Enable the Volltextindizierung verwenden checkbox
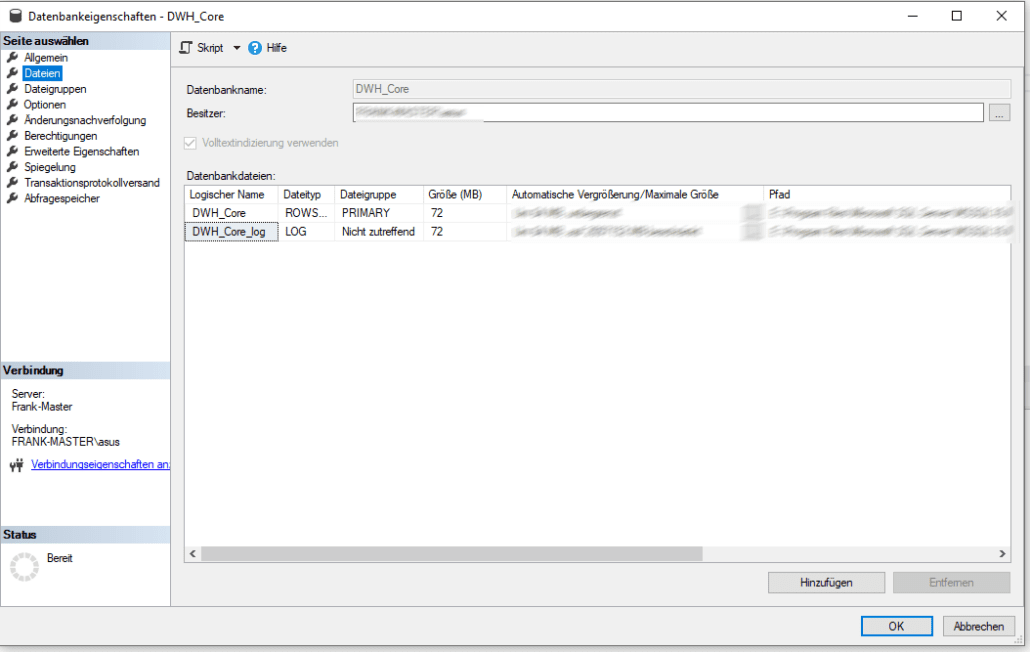Viewport: 1030px width, 652px height. coord(189,143)
